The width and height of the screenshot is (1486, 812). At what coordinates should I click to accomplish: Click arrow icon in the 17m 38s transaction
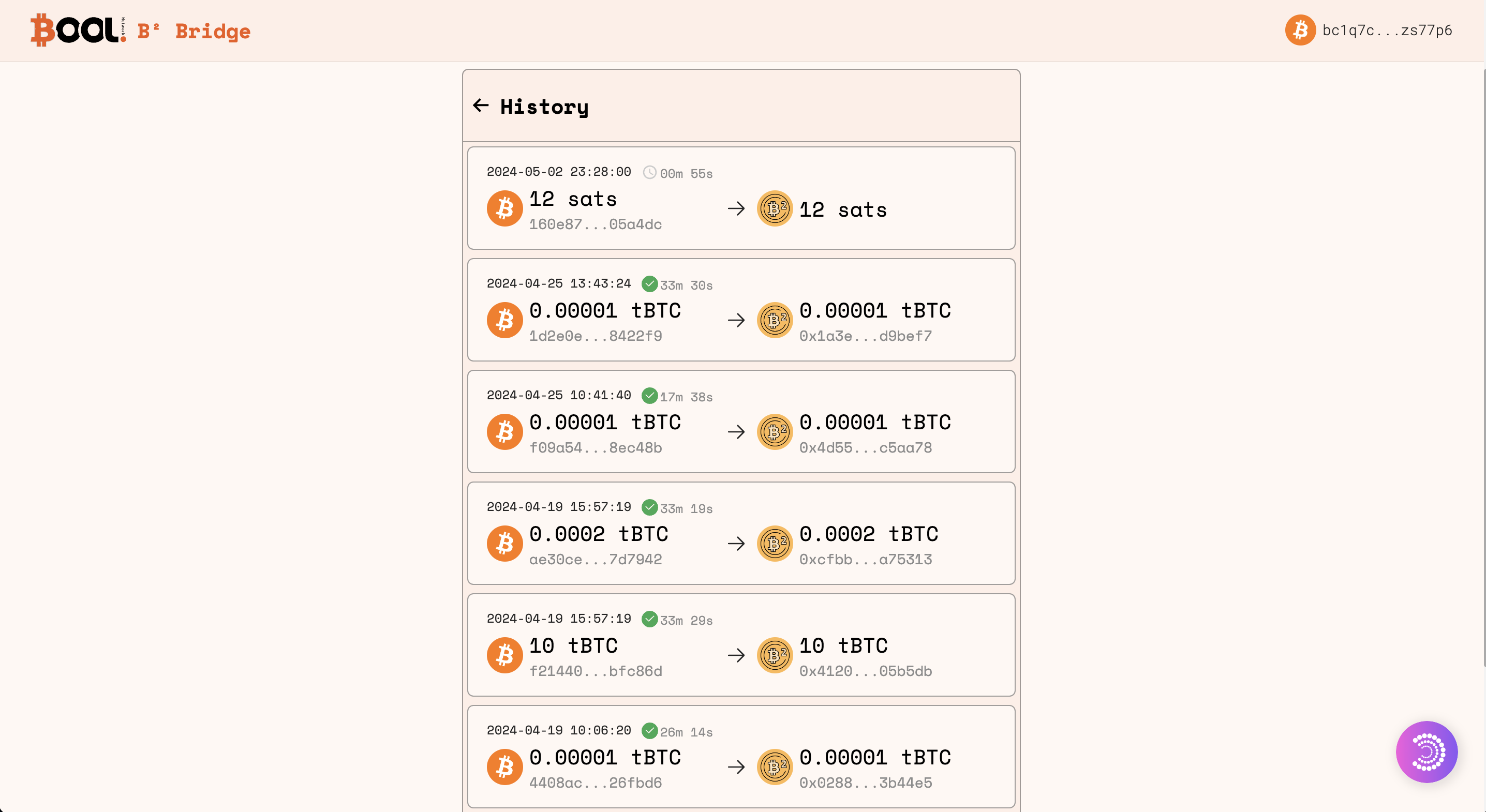coord(736,432)
